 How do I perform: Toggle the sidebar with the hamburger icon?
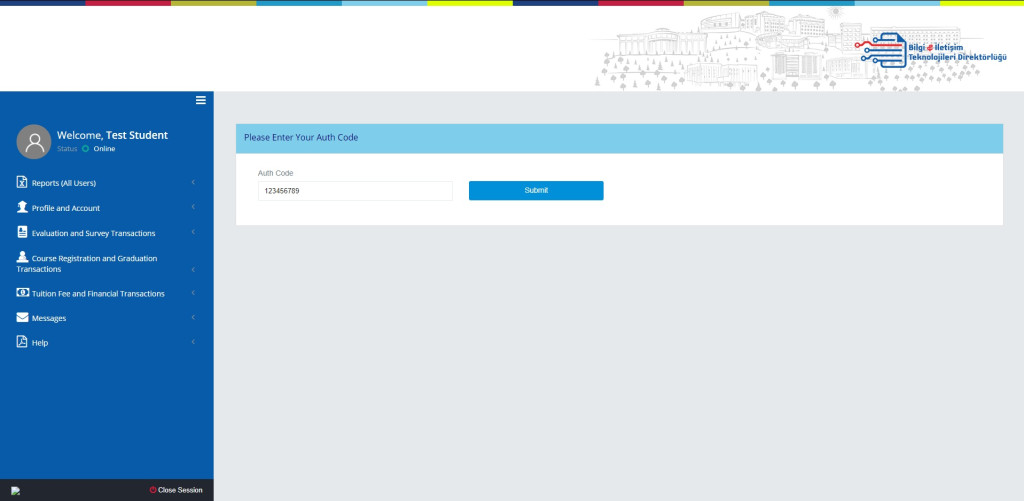click(x=201, y=100)
